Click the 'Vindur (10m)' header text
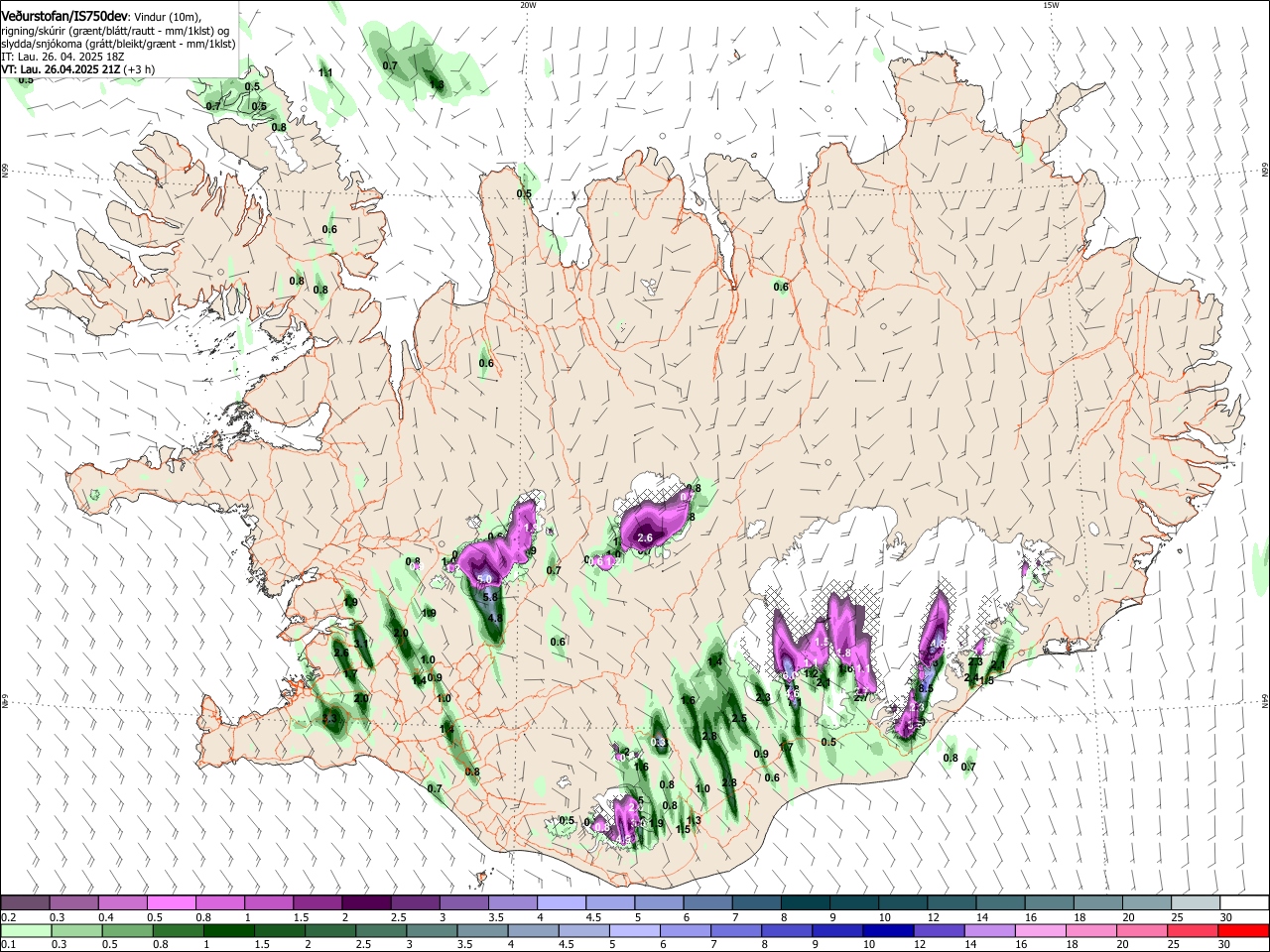 tap(166, 17)
